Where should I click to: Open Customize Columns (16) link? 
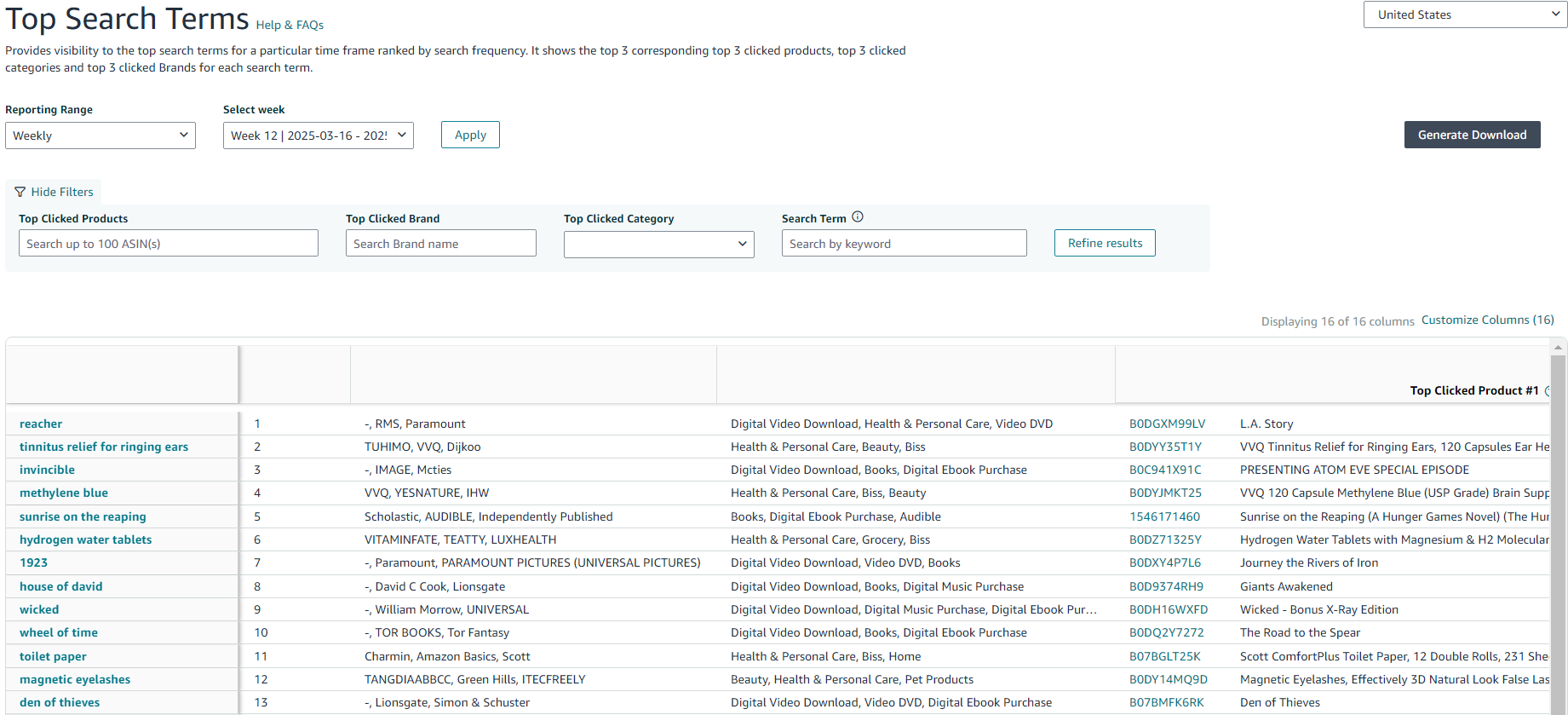pyautogui.click(x=1487, y=320)
